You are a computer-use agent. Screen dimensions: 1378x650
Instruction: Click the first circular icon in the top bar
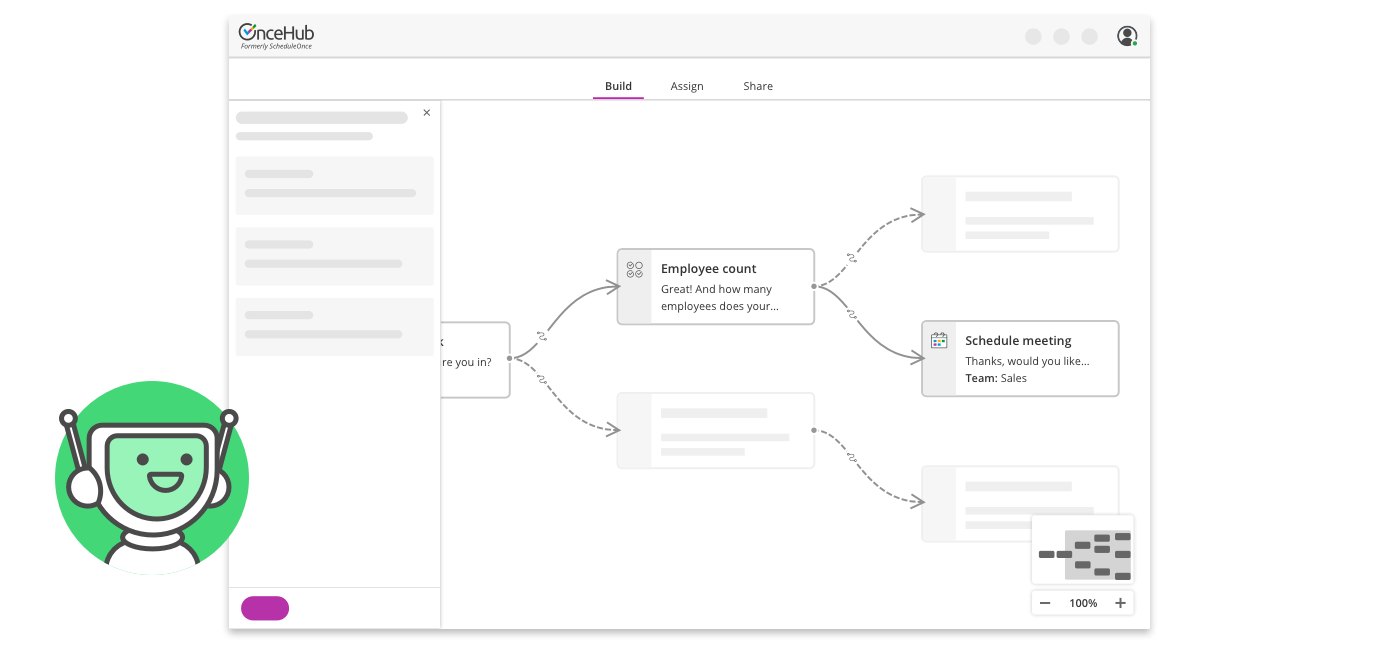pyautogui.click(x=1032, y=36)
